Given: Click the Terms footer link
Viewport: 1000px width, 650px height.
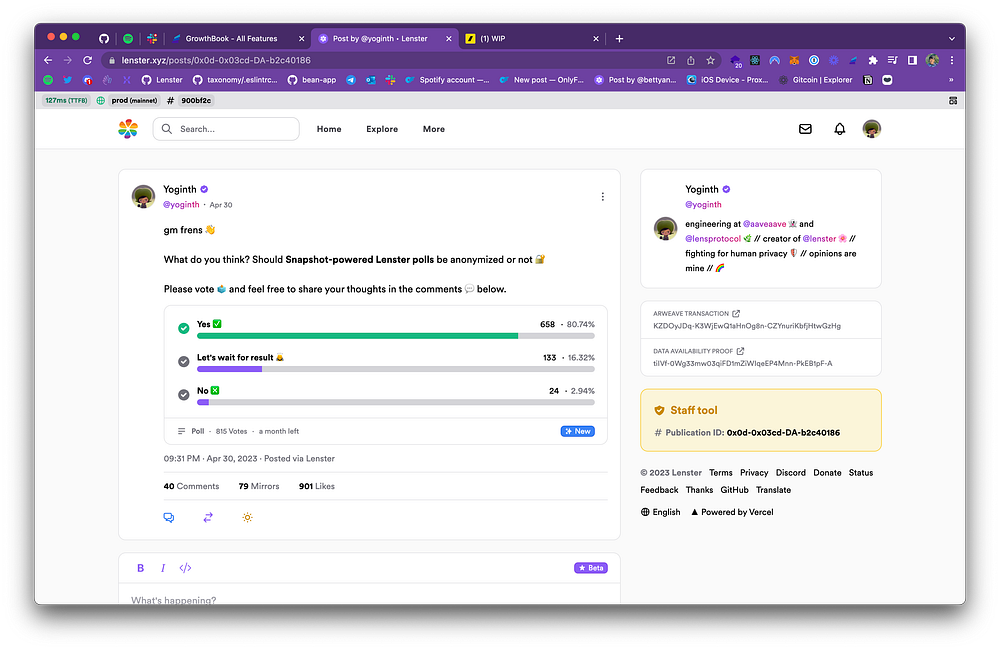Looking at the screenshot, I should click(x=721, y=473).
